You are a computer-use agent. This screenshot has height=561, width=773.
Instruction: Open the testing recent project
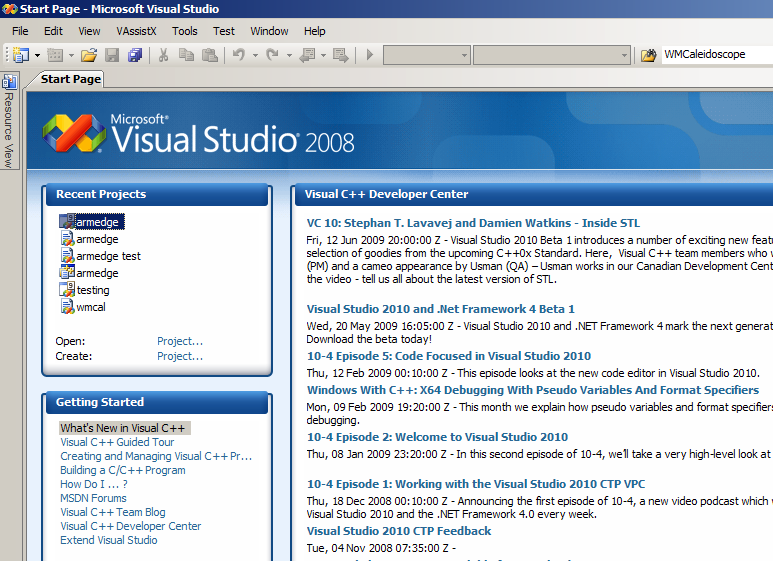coord(93,290)
